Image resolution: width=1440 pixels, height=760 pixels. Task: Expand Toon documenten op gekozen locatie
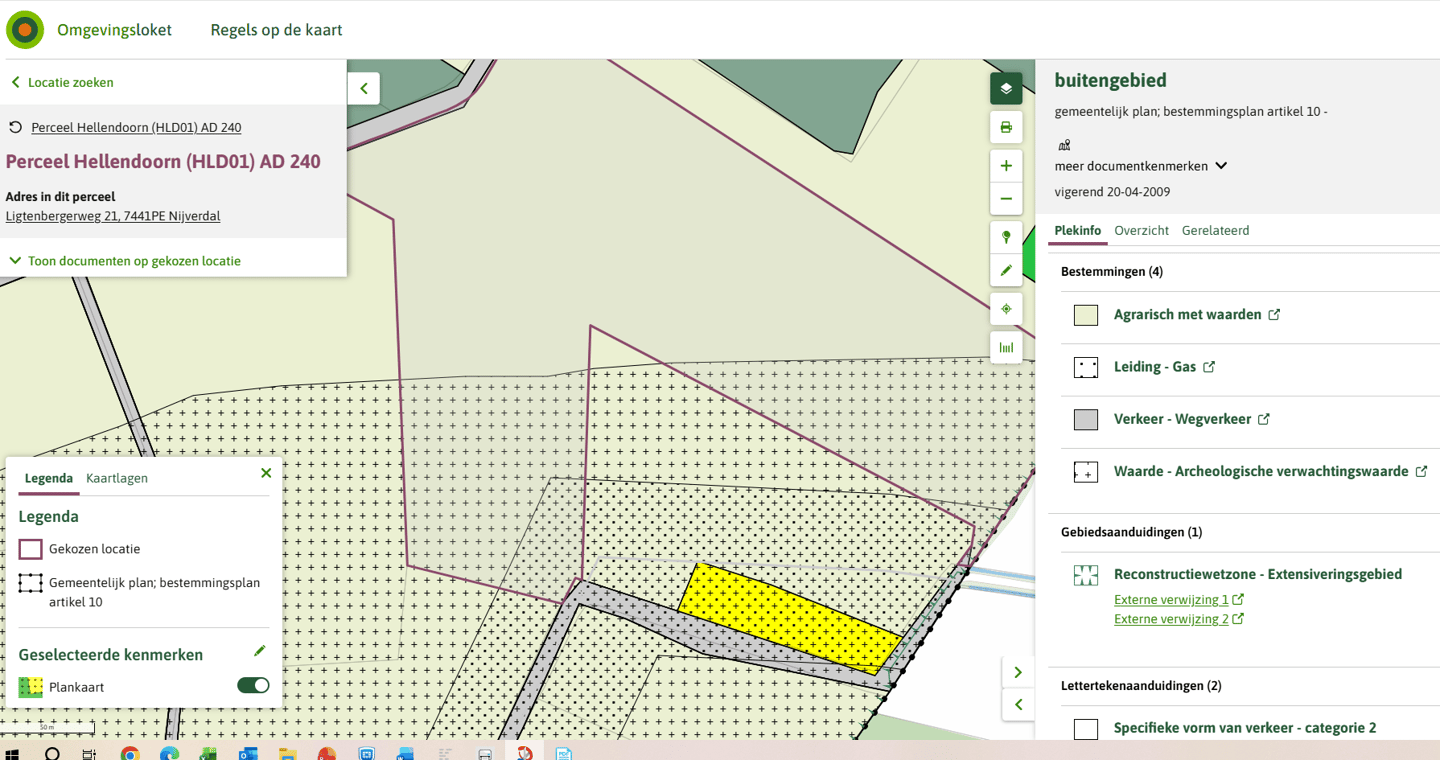pyautogui.click(x=125, y=261)
